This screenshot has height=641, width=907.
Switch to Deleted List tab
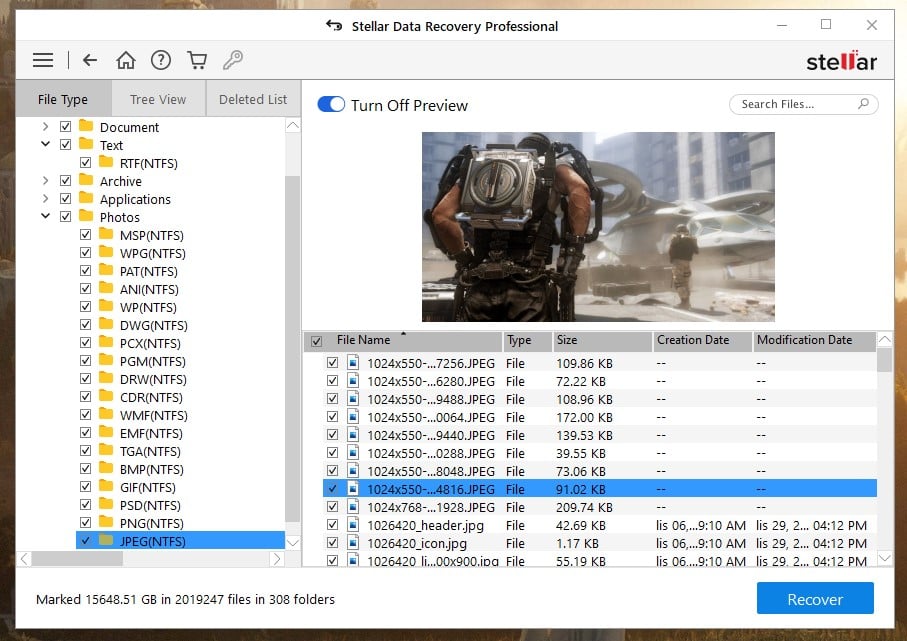coord(253,99)
